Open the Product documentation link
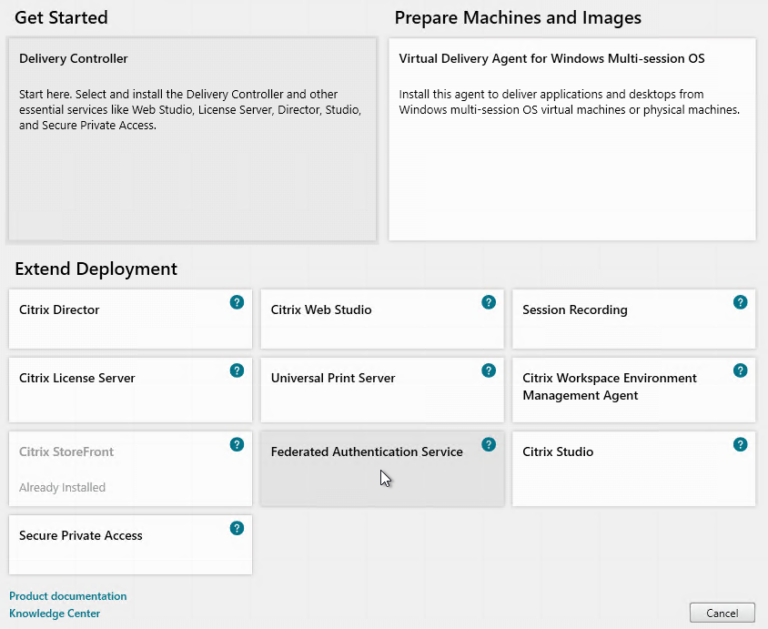The height and width of the screenshot is (629, 768). click(x=68, y=596)
